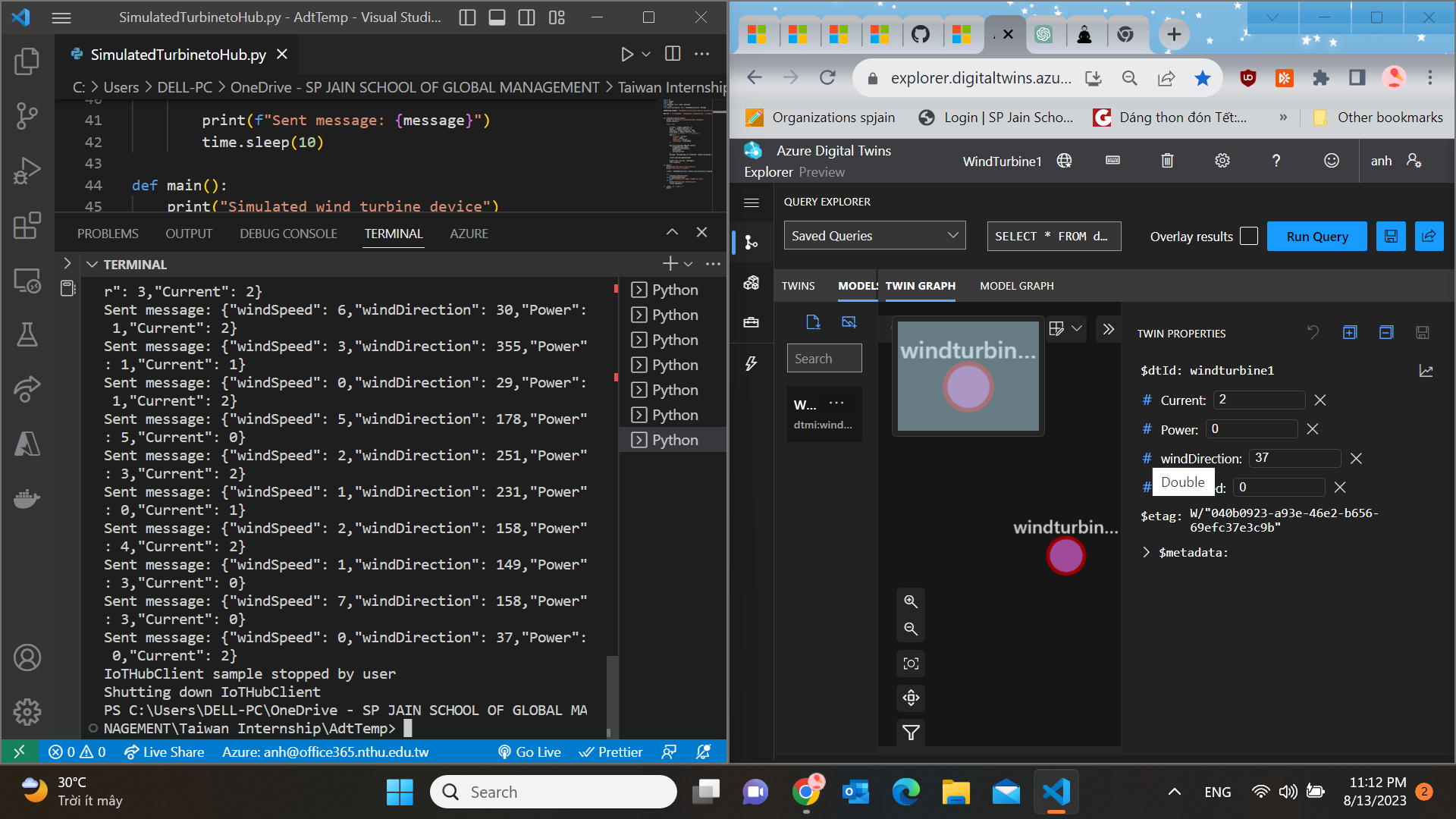
Task: Toggle notifications bell in status bar
Action: pos(703,752)
